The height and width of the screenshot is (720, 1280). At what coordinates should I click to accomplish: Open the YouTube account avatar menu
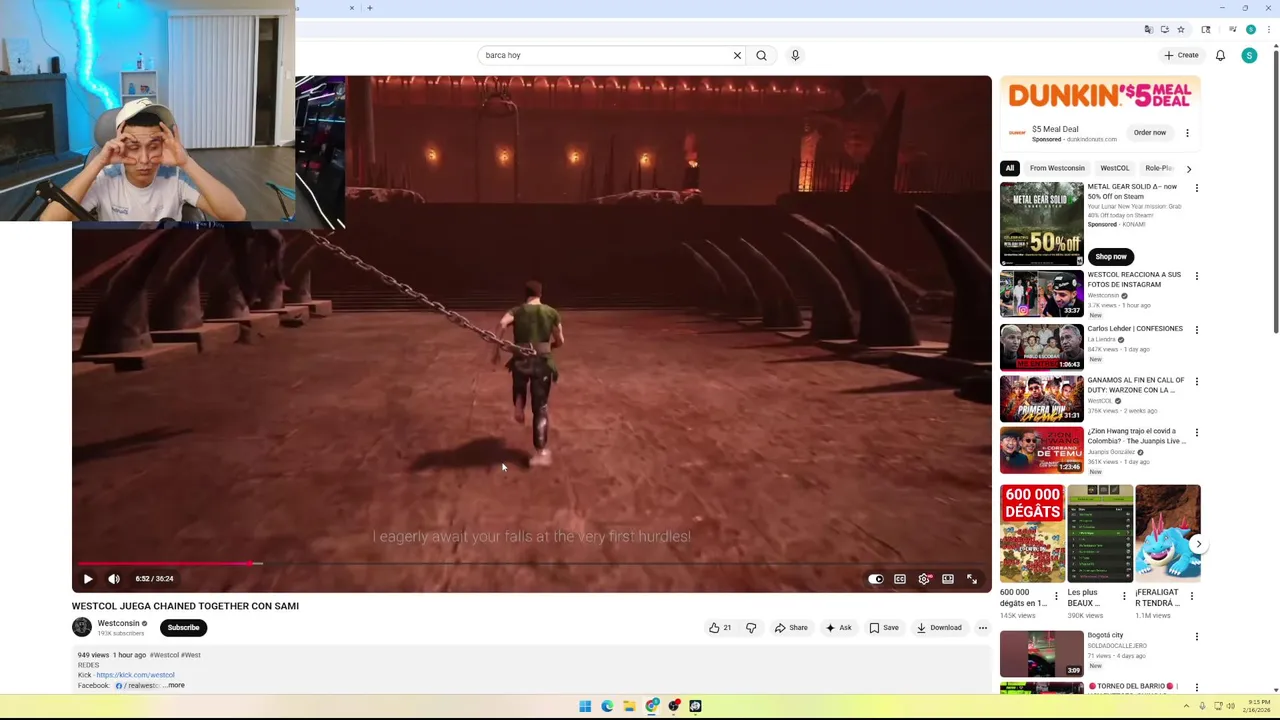pyautogui.click(x=1249, y=55)
